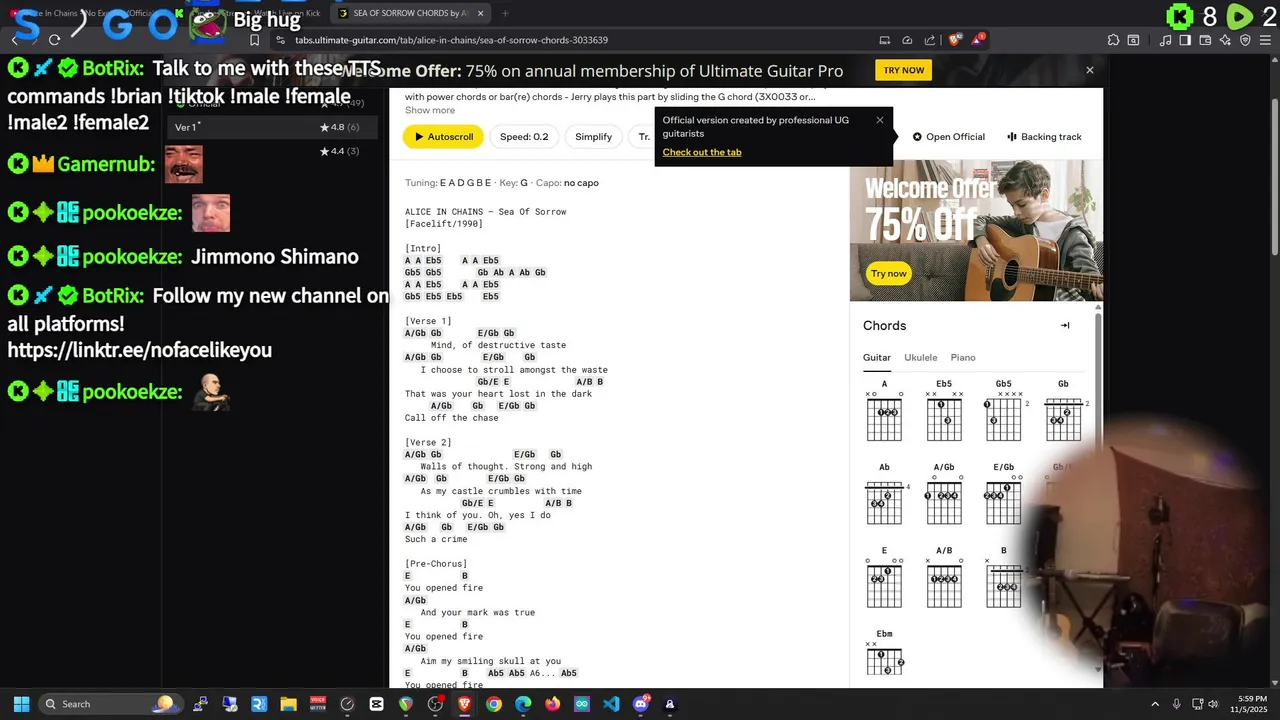Open Discord from the taskbar

641,704
